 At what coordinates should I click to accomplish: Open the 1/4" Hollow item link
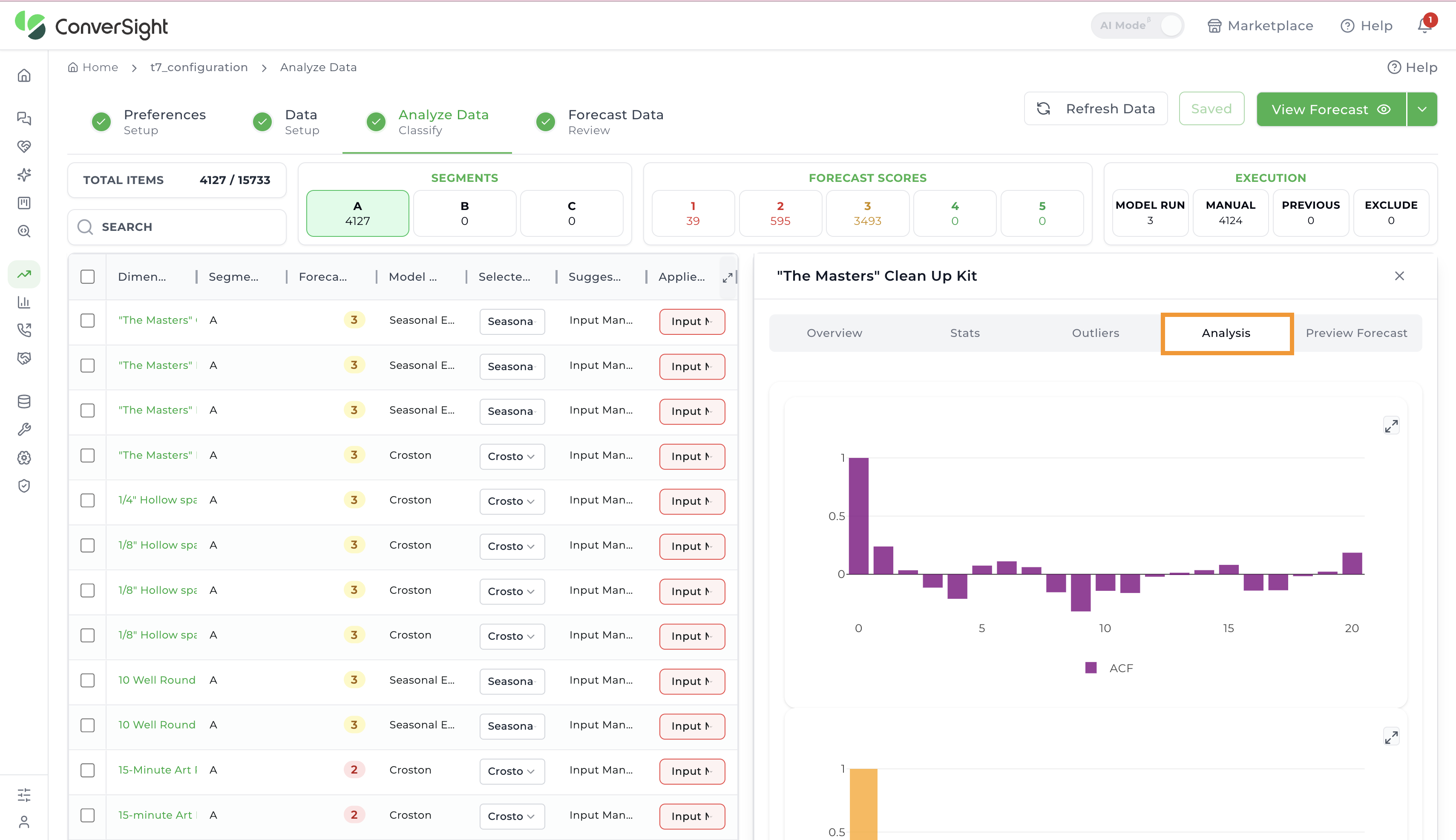(x=158, y=501)
